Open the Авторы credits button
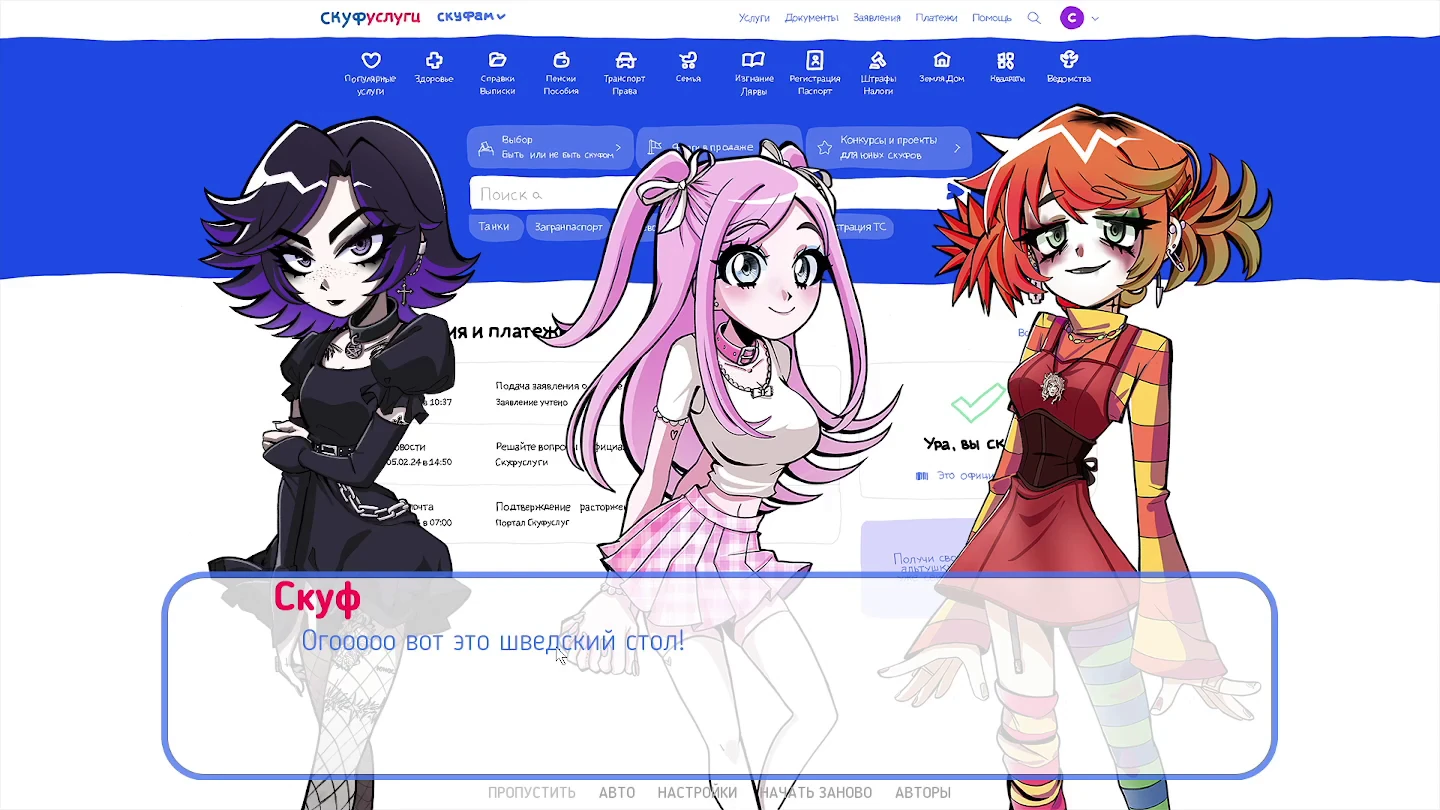Screen dimensions: 1440x810 click(923, 793)
